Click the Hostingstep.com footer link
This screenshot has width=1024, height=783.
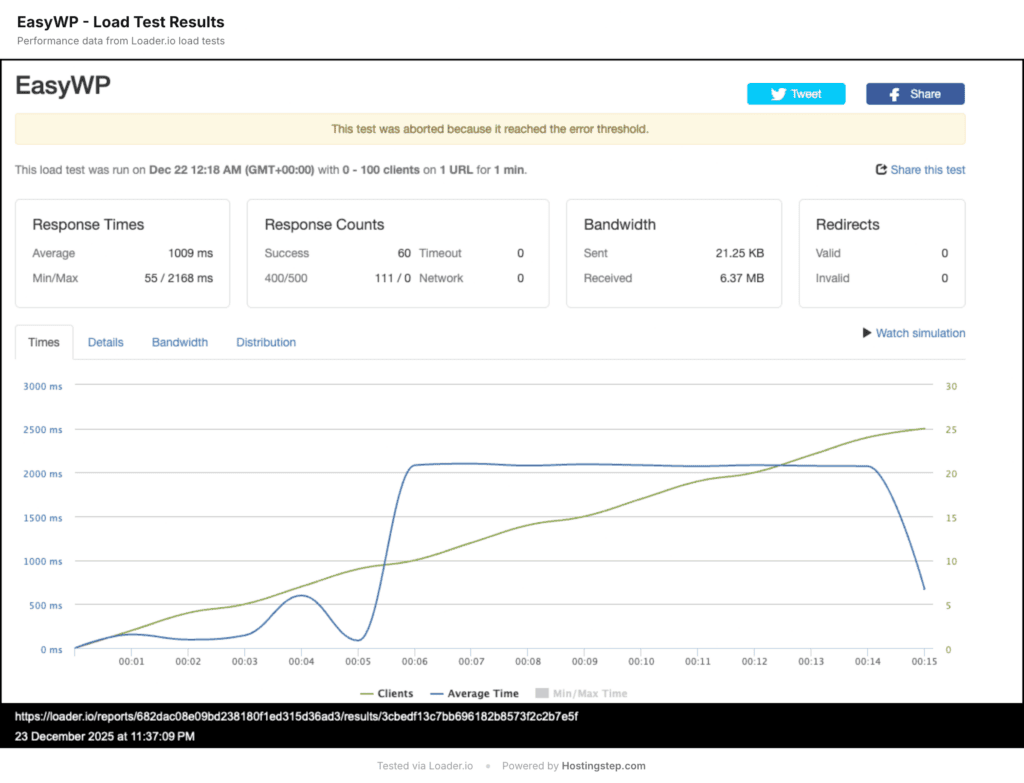[603, 766]
